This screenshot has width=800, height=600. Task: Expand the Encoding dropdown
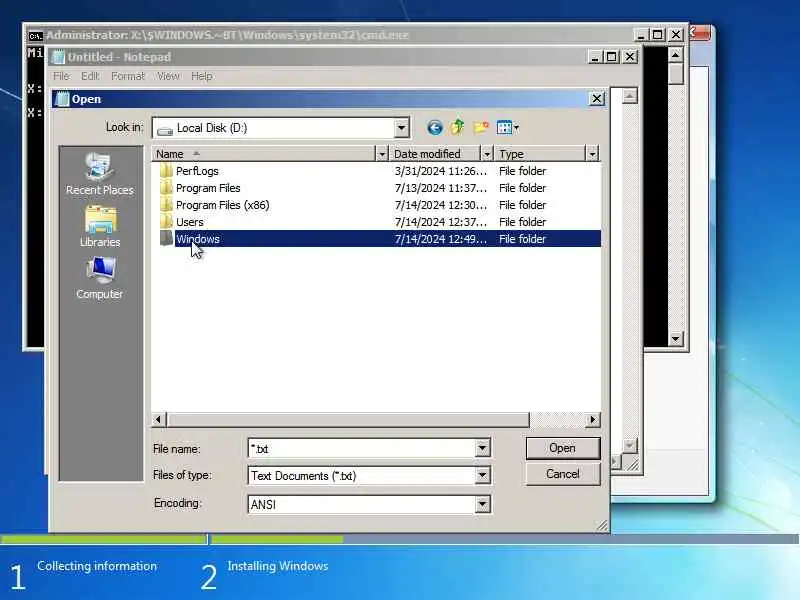point(482,504)
